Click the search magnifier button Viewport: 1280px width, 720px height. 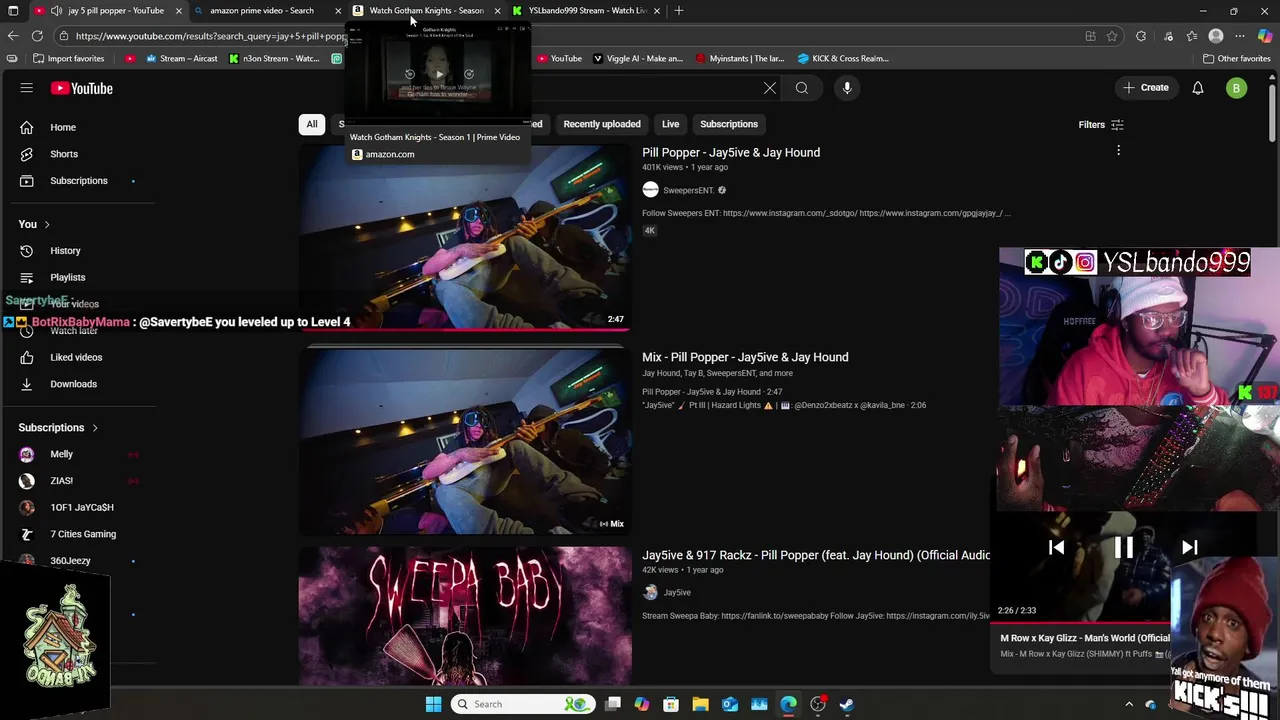[x=802, y=88]
